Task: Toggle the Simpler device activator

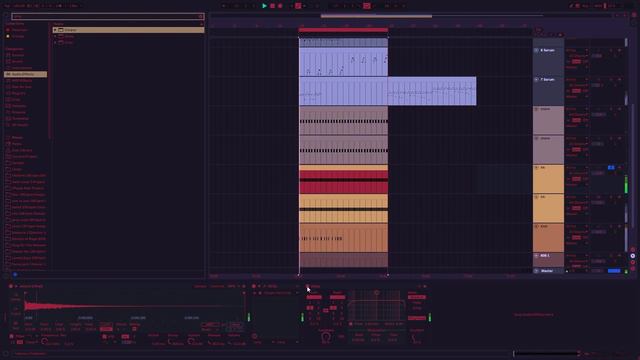Action: tap(11, 287)
